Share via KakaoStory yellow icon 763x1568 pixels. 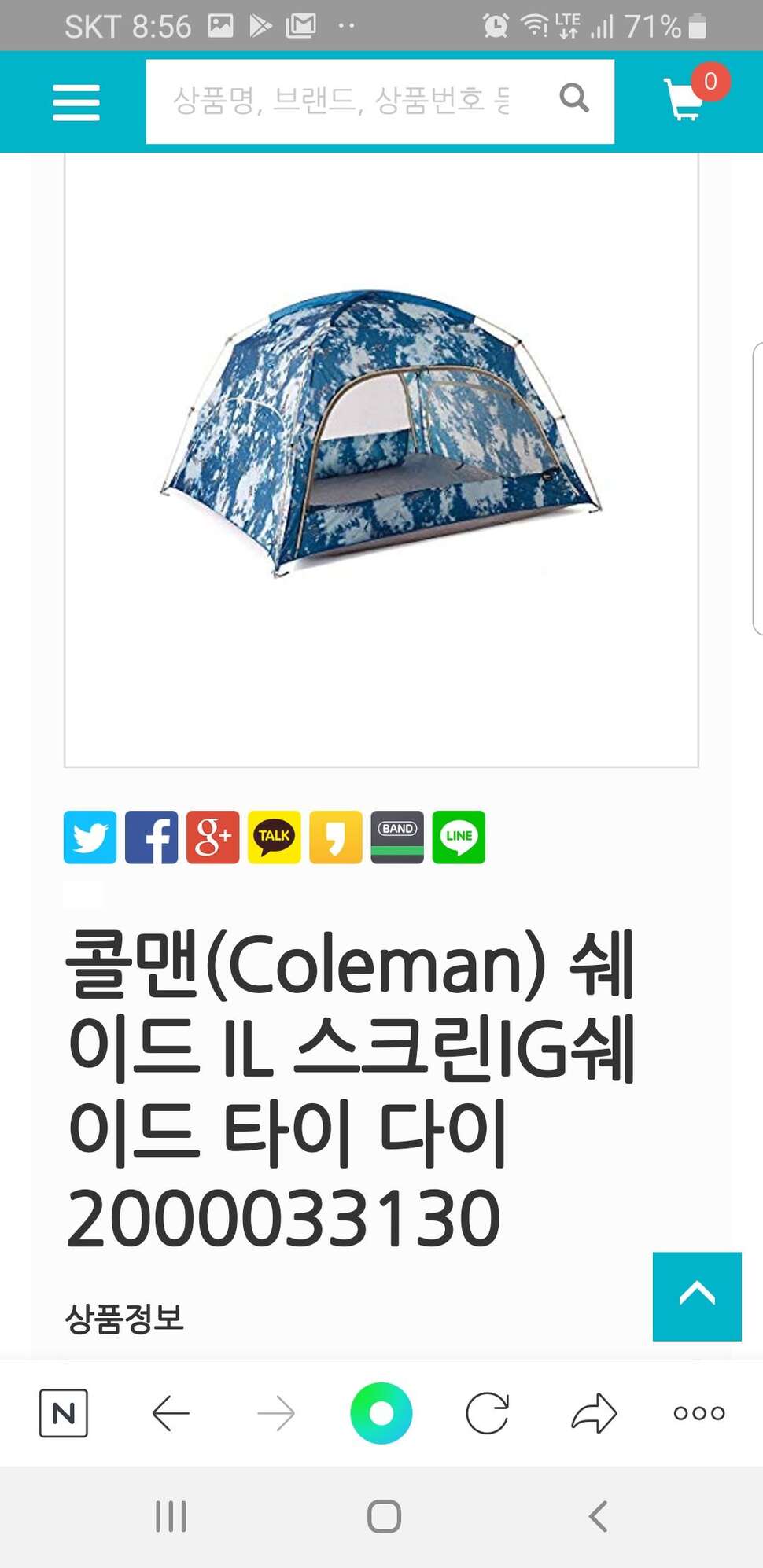(x=335, y=837)
